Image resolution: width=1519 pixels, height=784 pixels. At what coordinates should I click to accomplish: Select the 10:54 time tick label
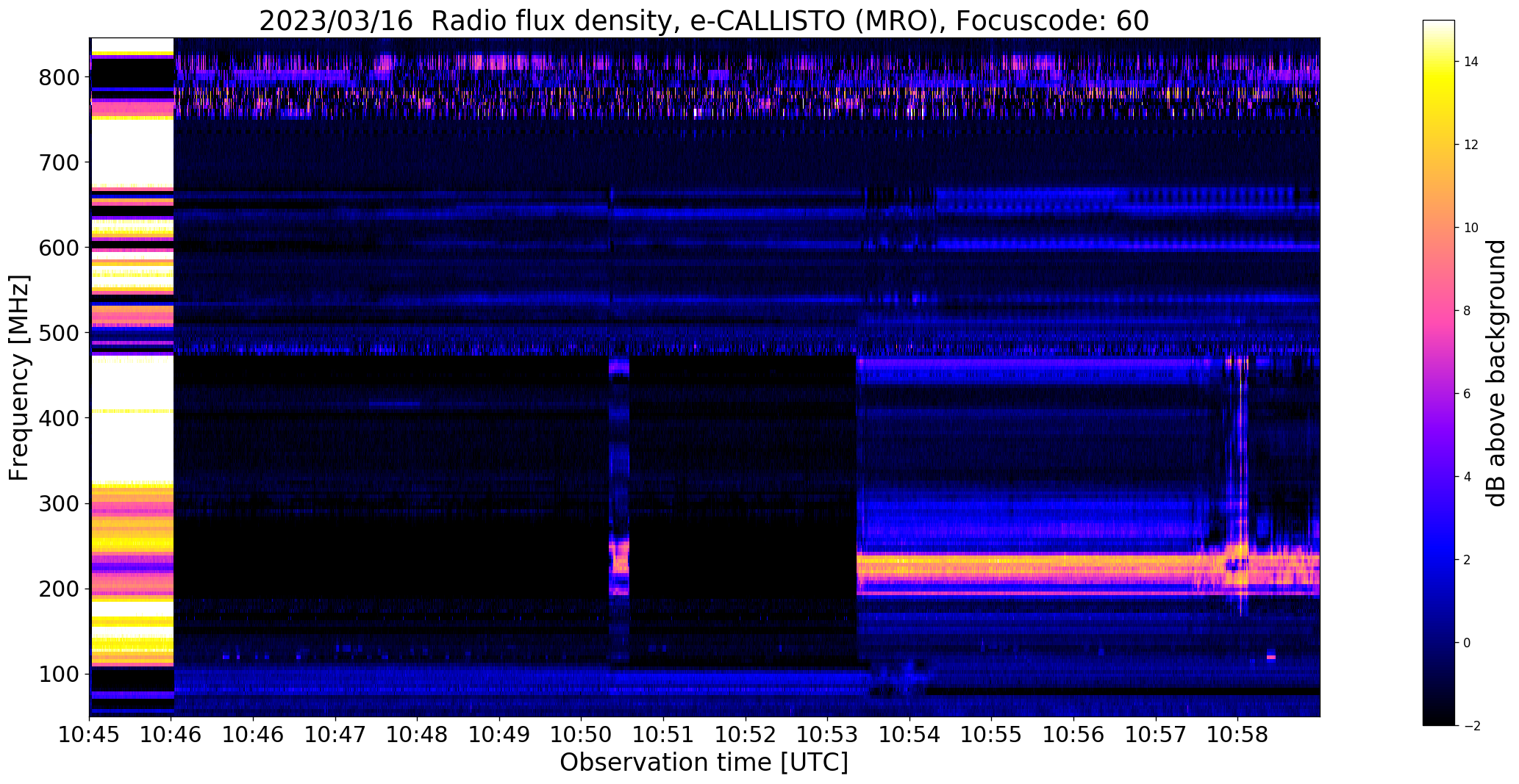point(910,735)
